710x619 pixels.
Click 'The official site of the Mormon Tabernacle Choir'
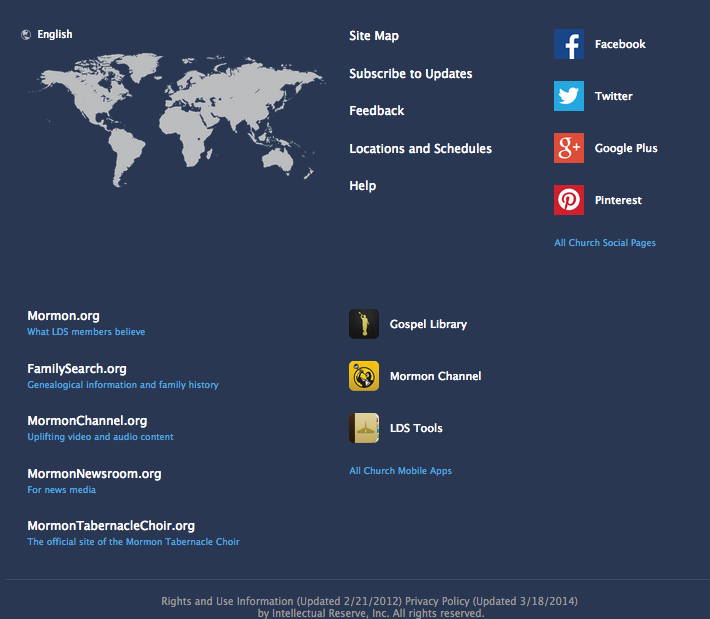133,542
